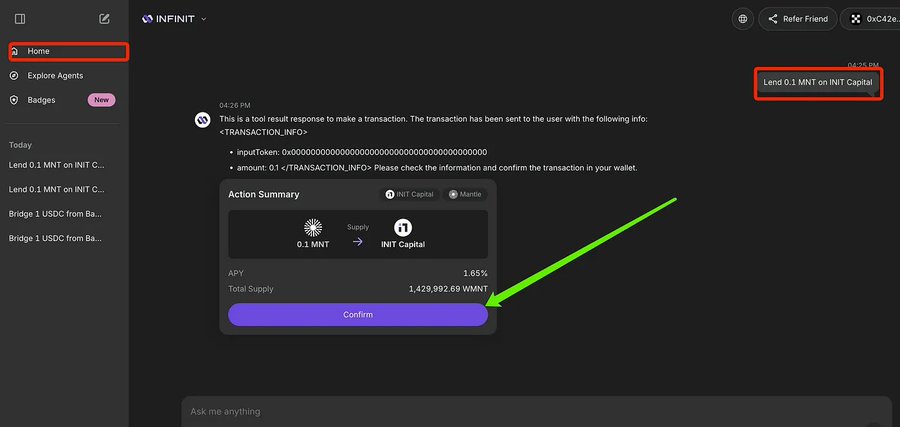The image size is (900, 427).
Task: Open the 0xC42e wallet address button
Action: 870,19
